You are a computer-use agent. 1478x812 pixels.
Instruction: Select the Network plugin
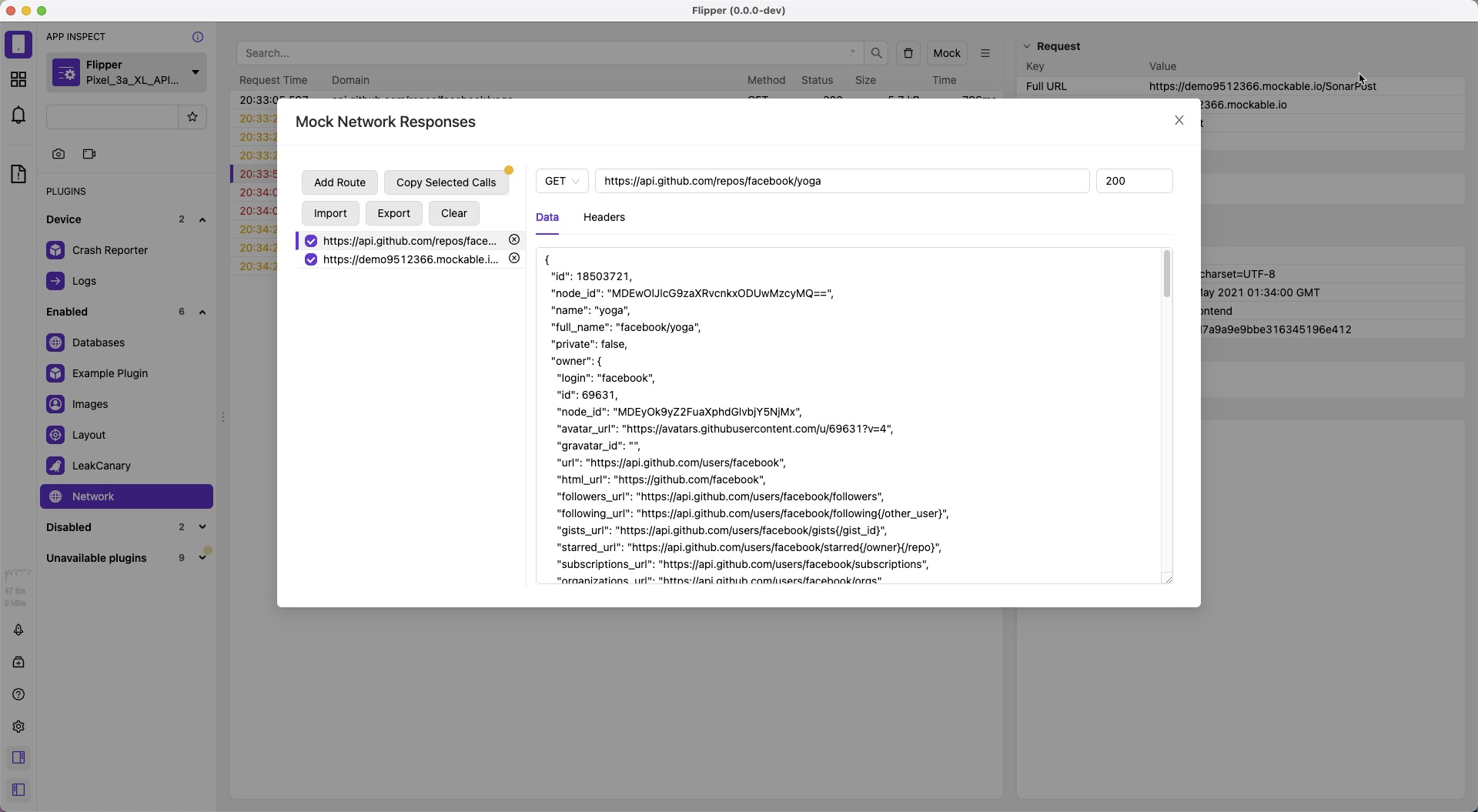(x=126, y=496)
